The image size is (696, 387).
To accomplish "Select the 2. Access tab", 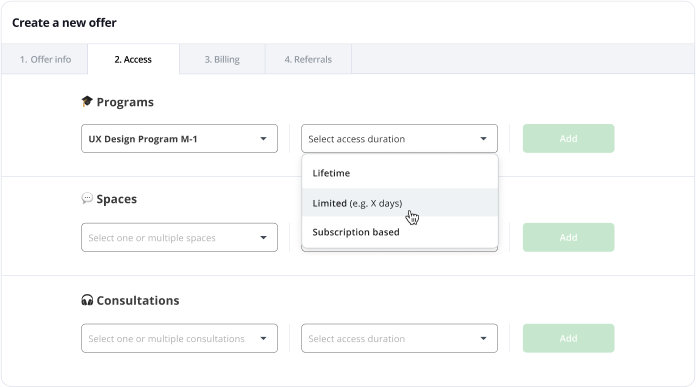I will click(133, 59).
